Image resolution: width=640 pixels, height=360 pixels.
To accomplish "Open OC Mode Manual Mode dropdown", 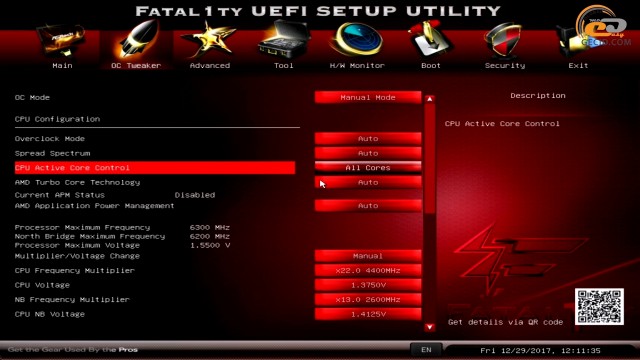I will [368, 97].
